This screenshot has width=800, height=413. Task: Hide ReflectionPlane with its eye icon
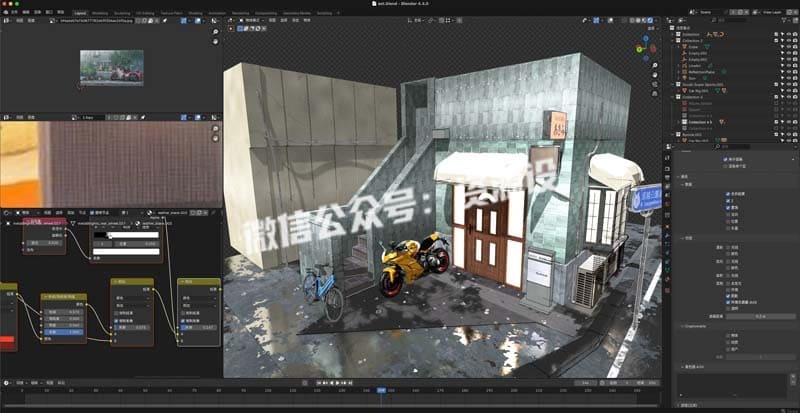789,72
